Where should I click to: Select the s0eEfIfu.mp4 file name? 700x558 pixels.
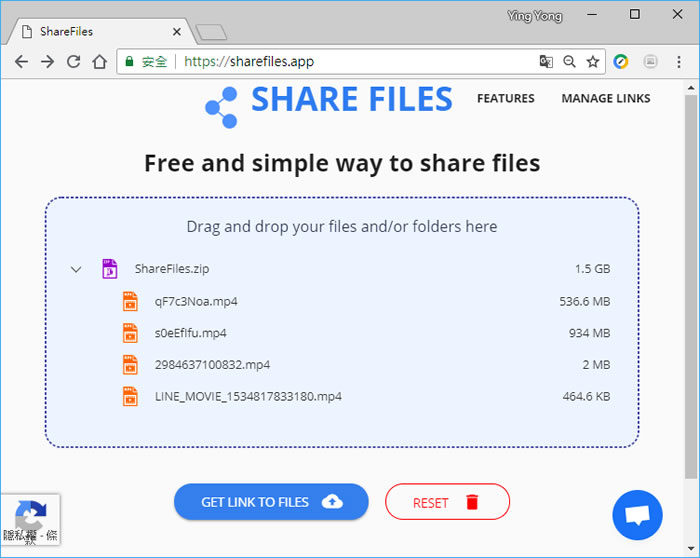(191, 333)
